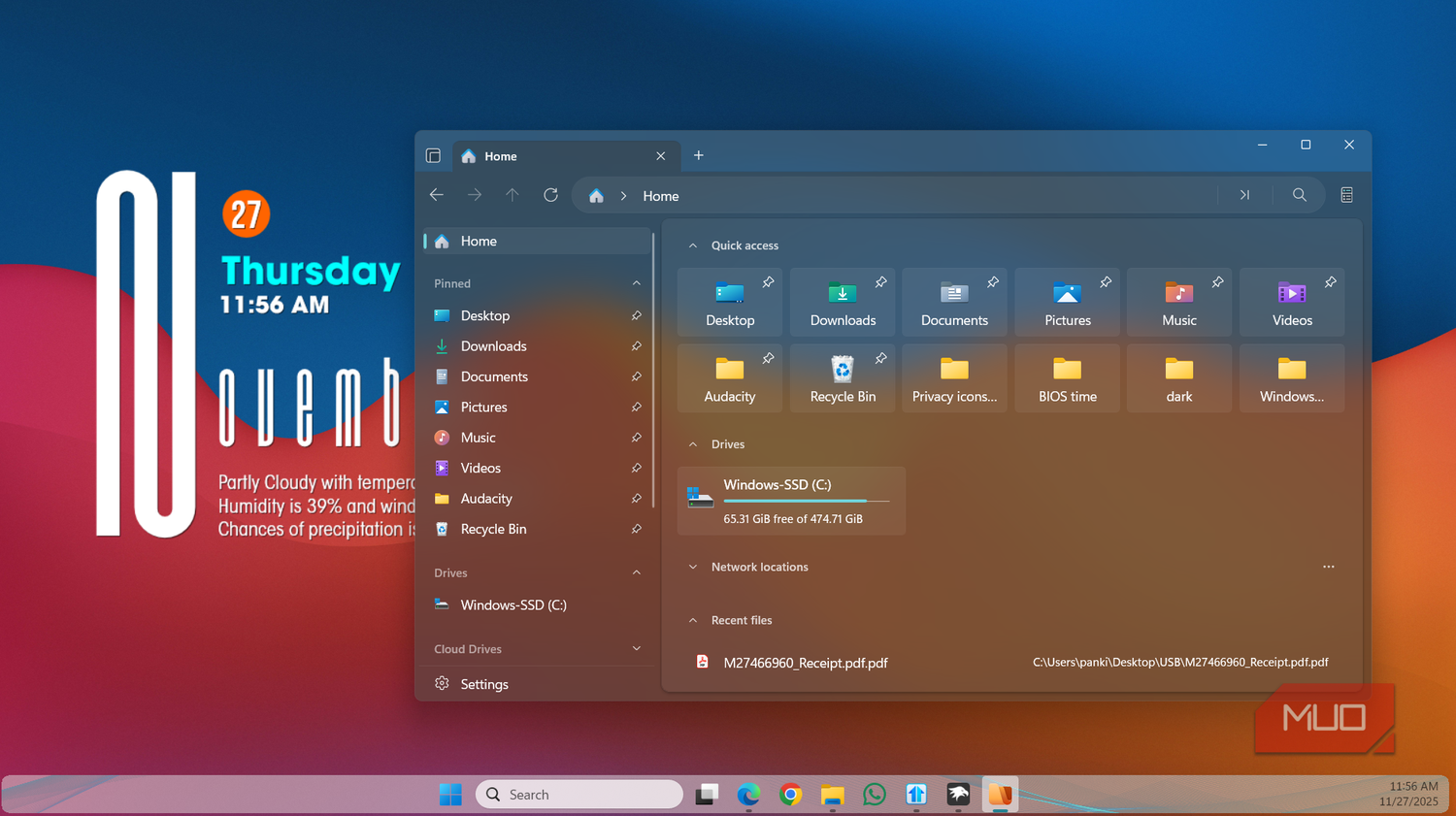This screenshot has width=1456, height=816.
Task: Collapse the Recent files section
Action: (693, 620)
